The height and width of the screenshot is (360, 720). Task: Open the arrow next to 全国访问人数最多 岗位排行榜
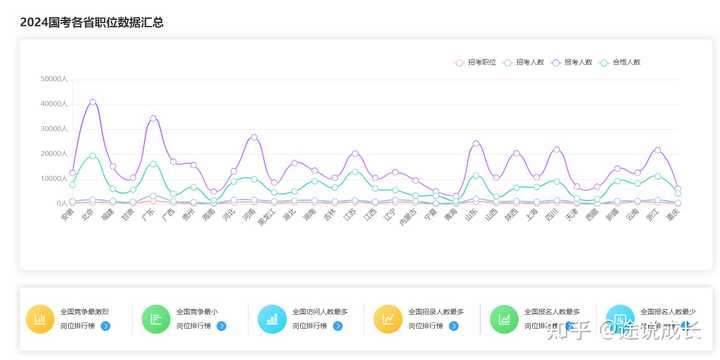(x=338, y=326)
